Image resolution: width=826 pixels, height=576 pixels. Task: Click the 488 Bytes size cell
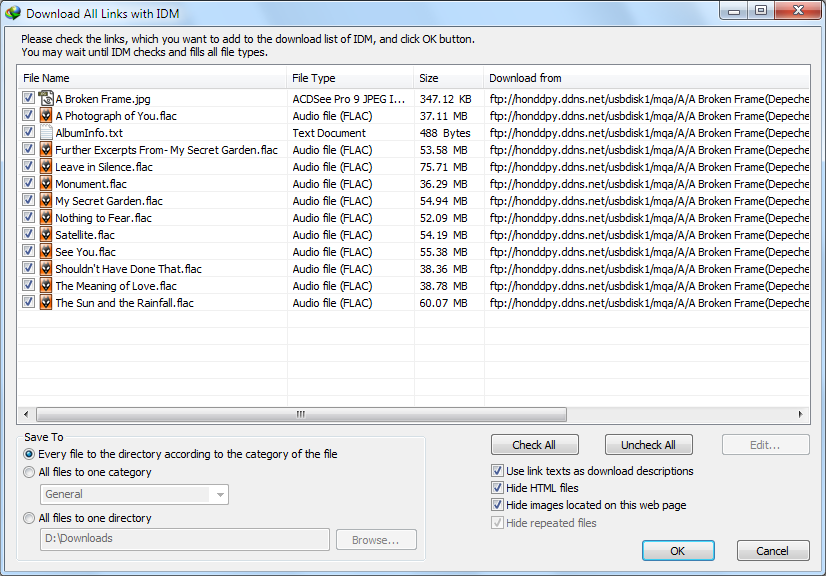pyautogui.click(x=445, y=133)
